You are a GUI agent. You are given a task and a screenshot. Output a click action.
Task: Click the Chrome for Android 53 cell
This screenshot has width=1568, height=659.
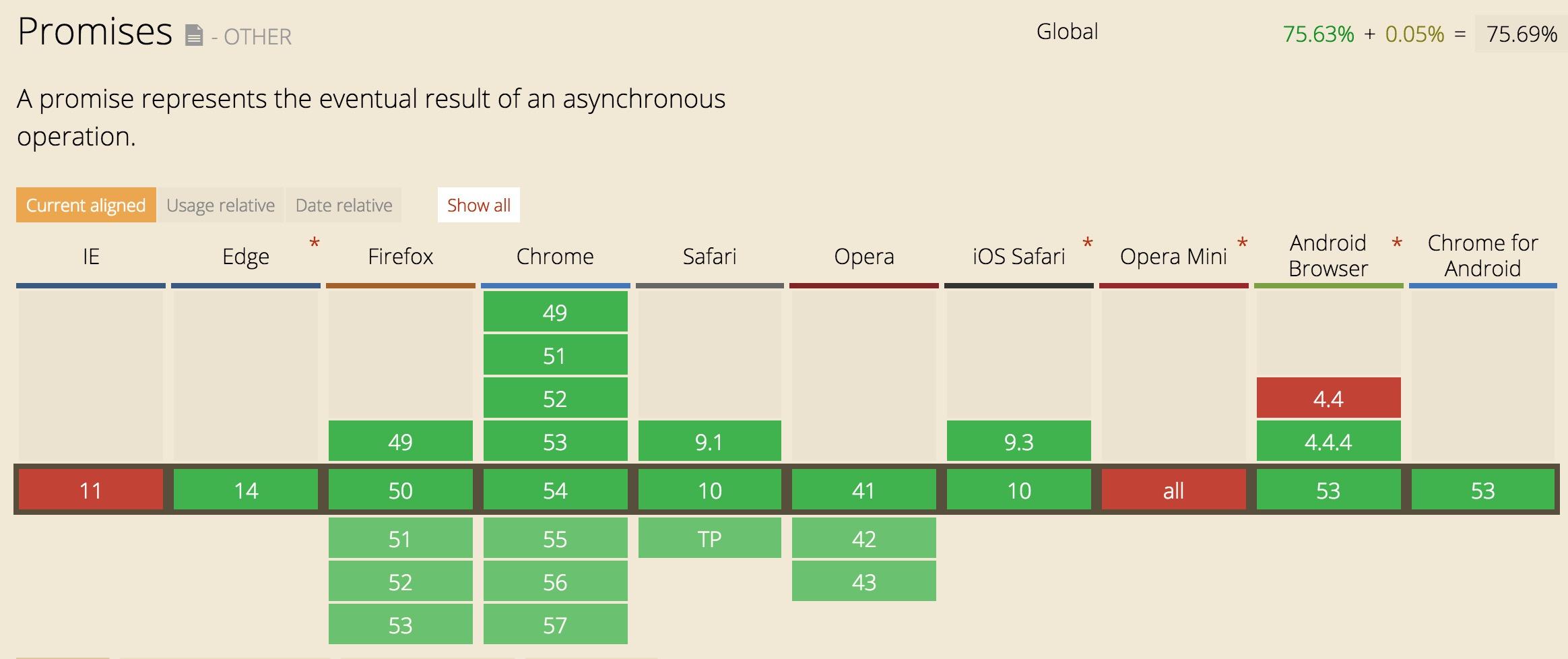(1482, 490)
